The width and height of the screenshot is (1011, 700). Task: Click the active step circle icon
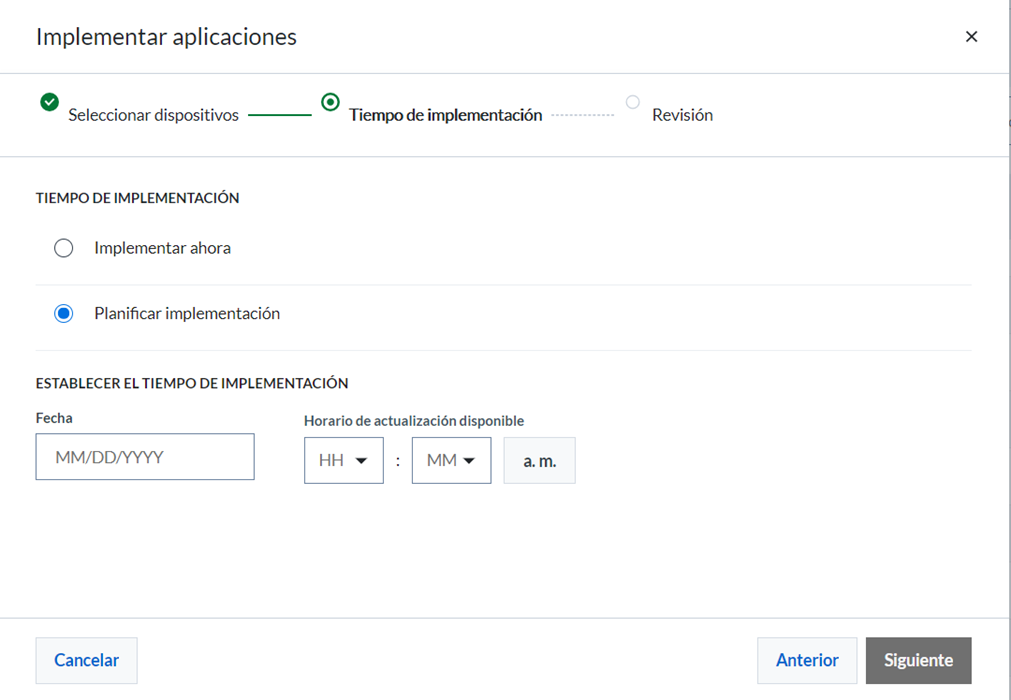(x=330, y=102)
